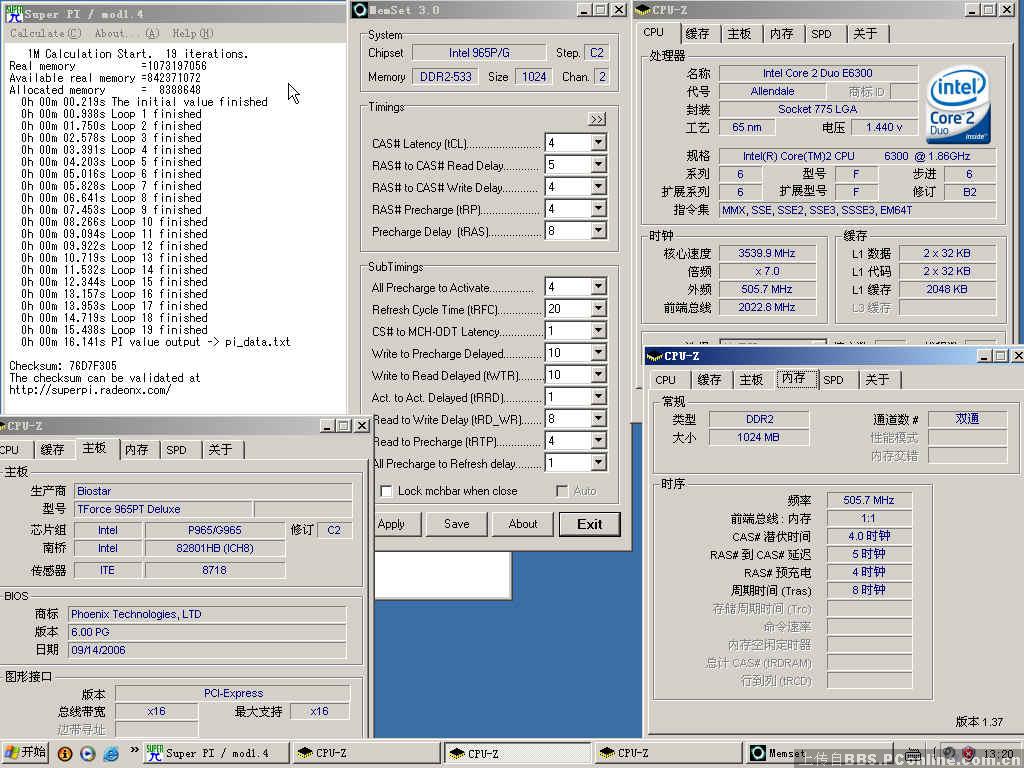Click the front CPU-Z memory window title icon
This screenshot has width=1024, height=768.
coord(654,356)
